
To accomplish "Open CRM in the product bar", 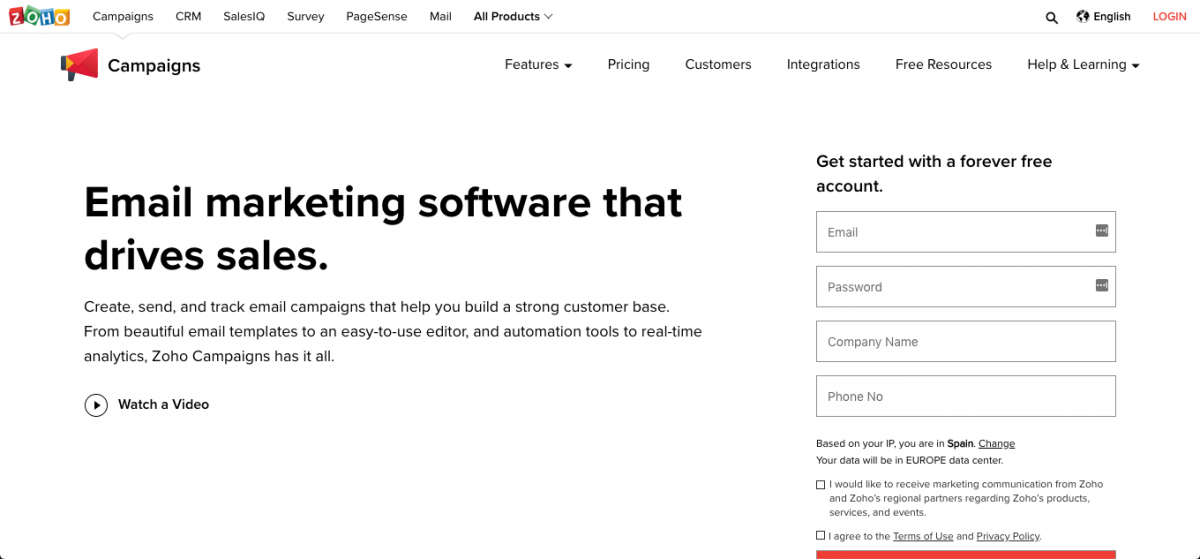I will [188, 17].
